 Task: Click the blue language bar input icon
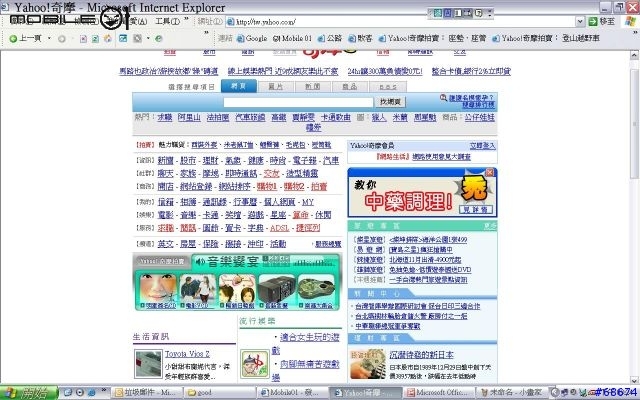tap(448, 13)
